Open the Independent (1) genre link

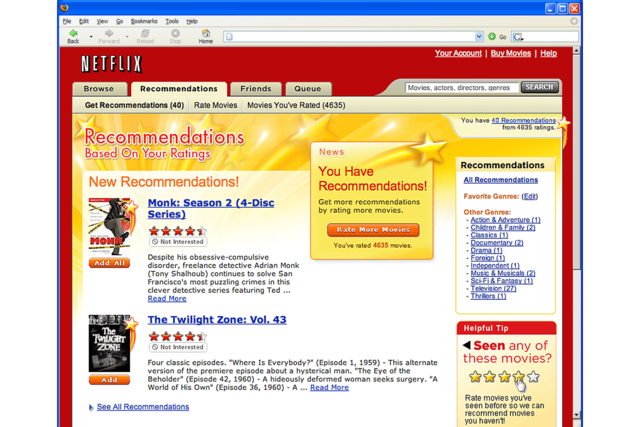coord(495,265)
